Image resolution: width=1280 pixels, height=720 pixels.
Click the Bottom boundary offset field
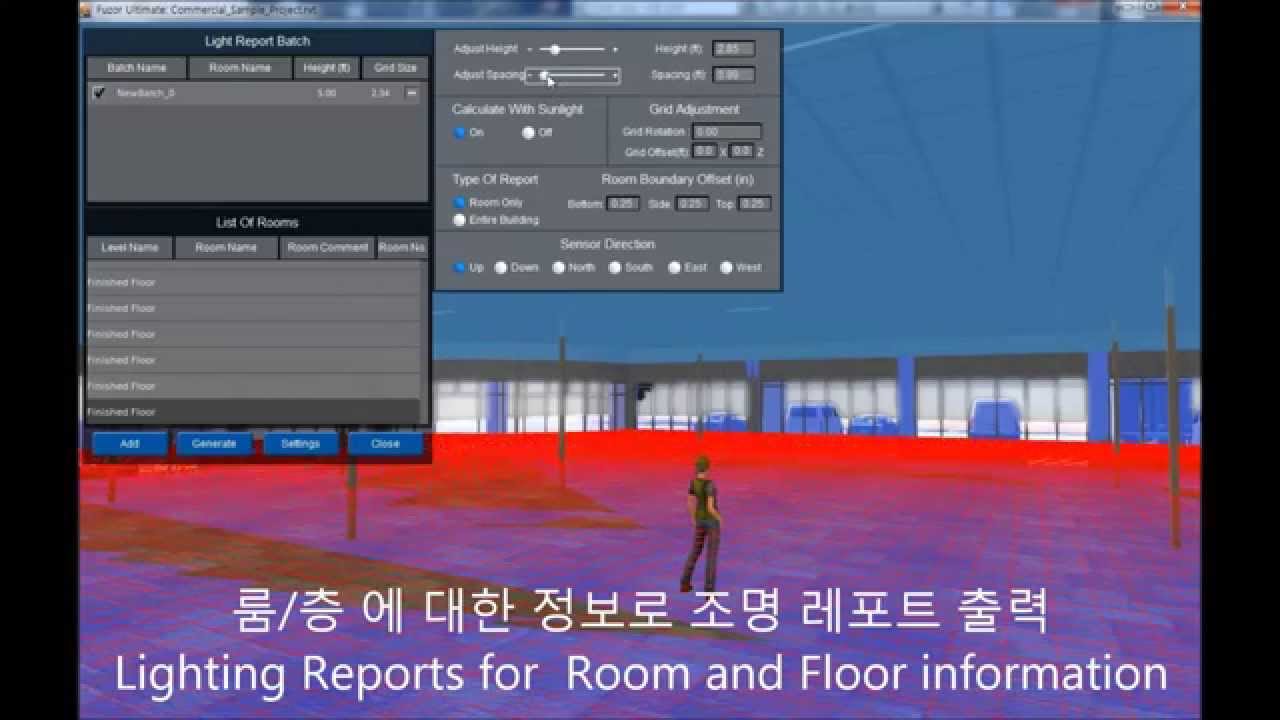pos(623,203)
